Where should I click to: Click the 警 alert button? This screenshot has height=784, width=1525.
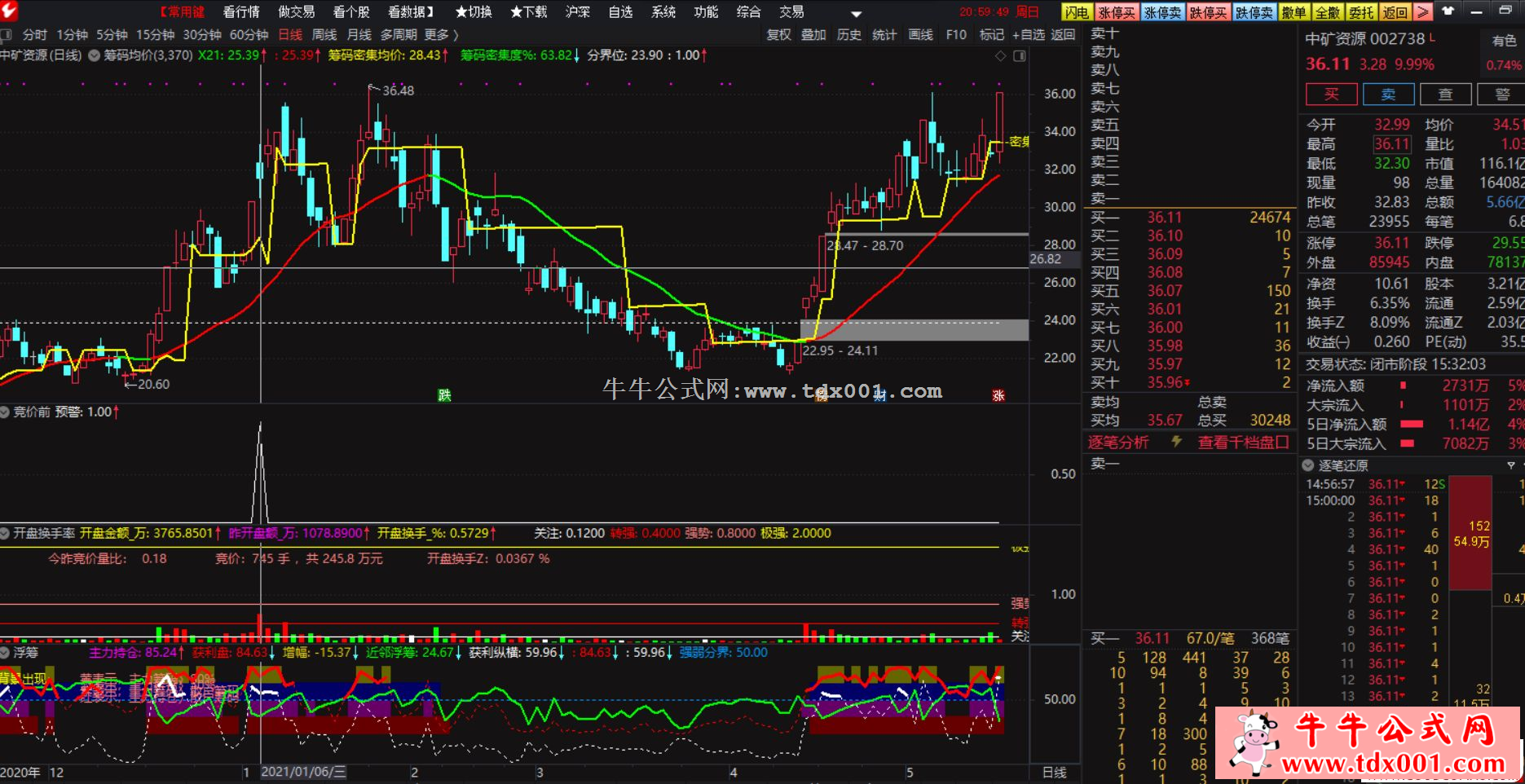(1502, 94)
